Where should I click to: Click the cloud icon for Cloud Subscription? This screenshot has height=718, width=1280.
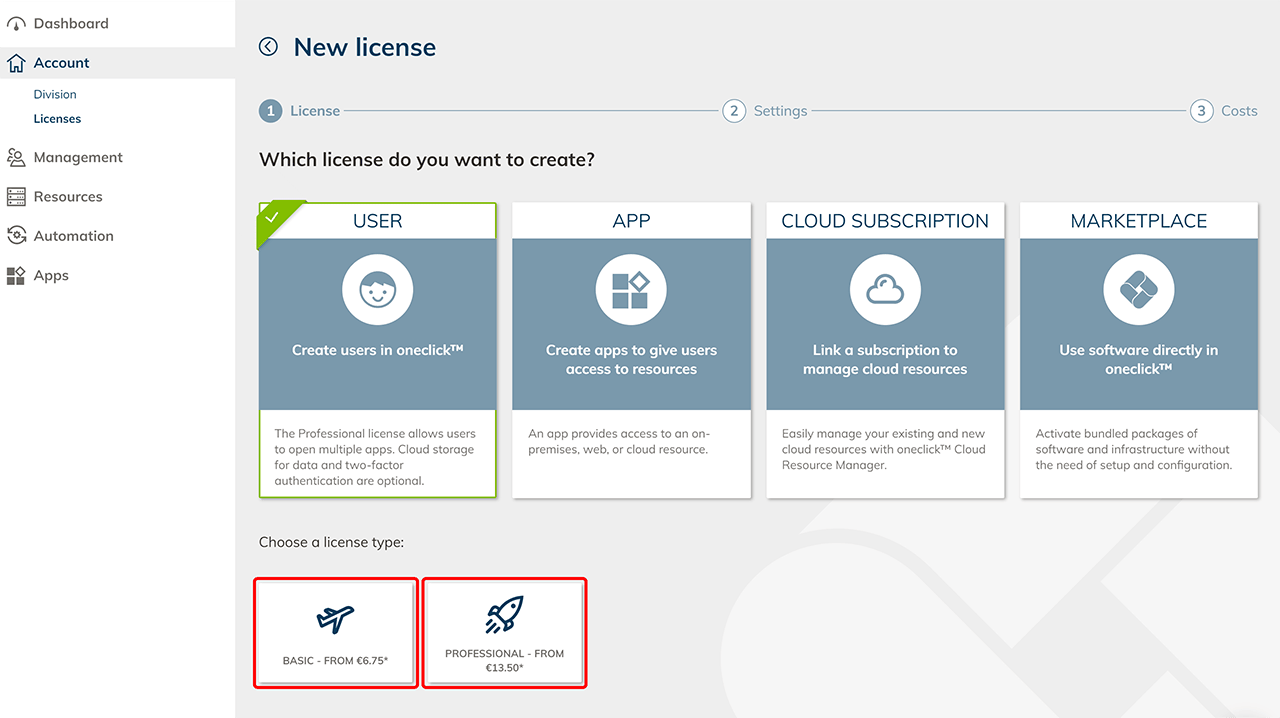click(x=884, y=290)
